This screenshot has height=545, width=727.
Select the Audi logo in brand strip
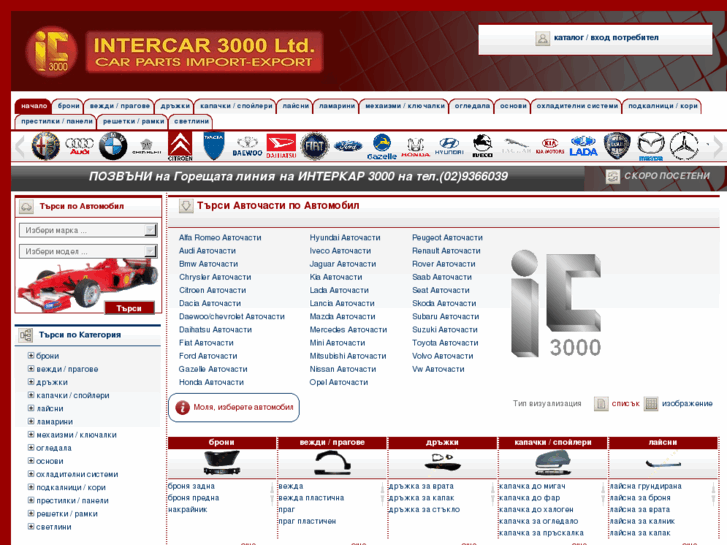(79, 146)
